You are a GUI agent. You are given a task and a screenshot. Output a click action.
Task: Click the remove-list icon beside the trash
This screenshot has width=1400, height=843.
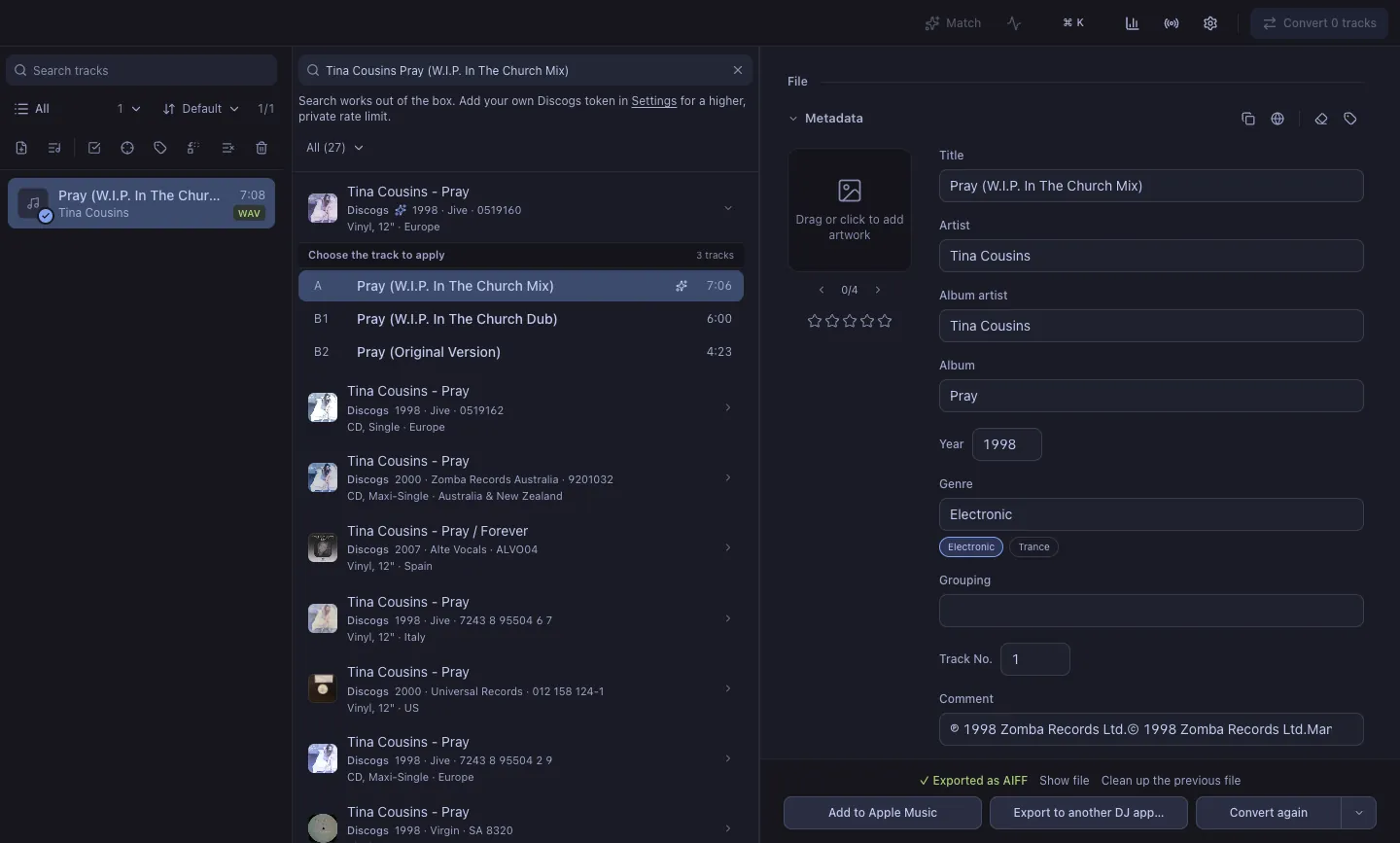coord(227,148)
